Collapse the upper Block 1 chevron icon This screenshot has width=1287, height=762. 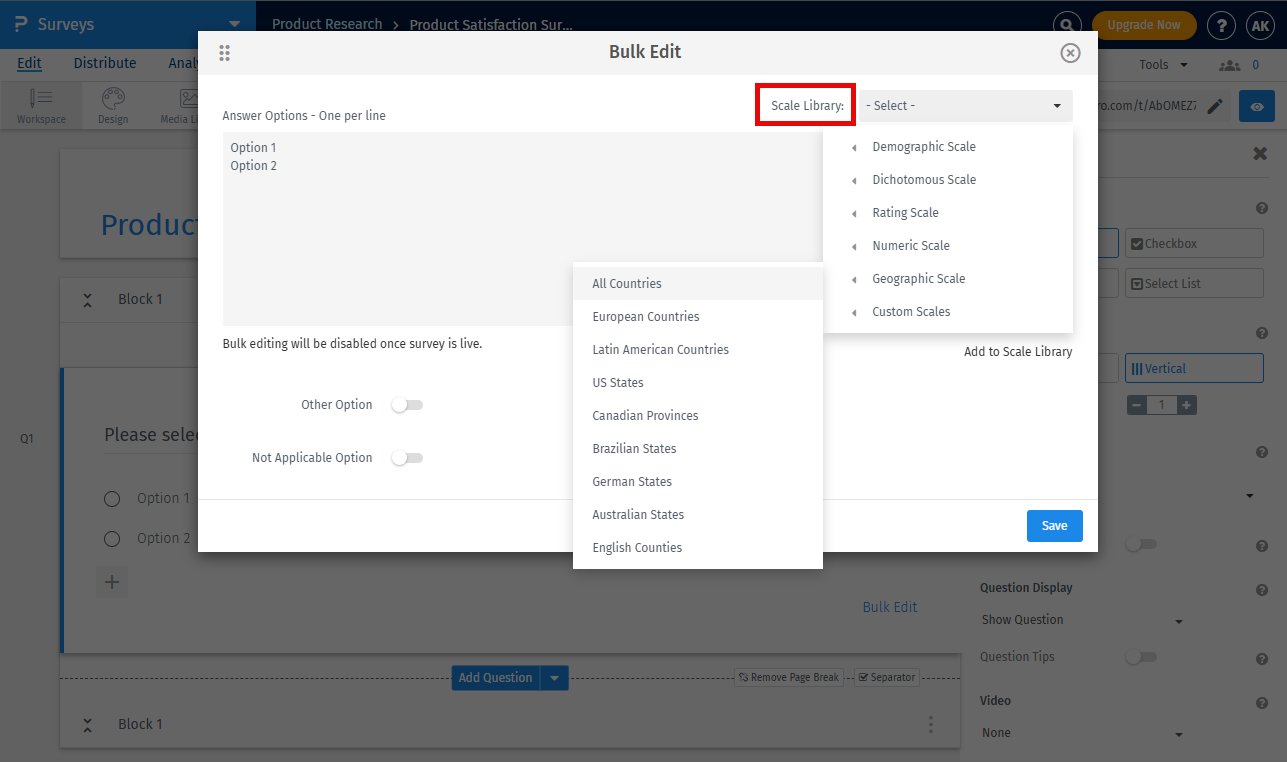pyautogui.click(x=88, y=299)
